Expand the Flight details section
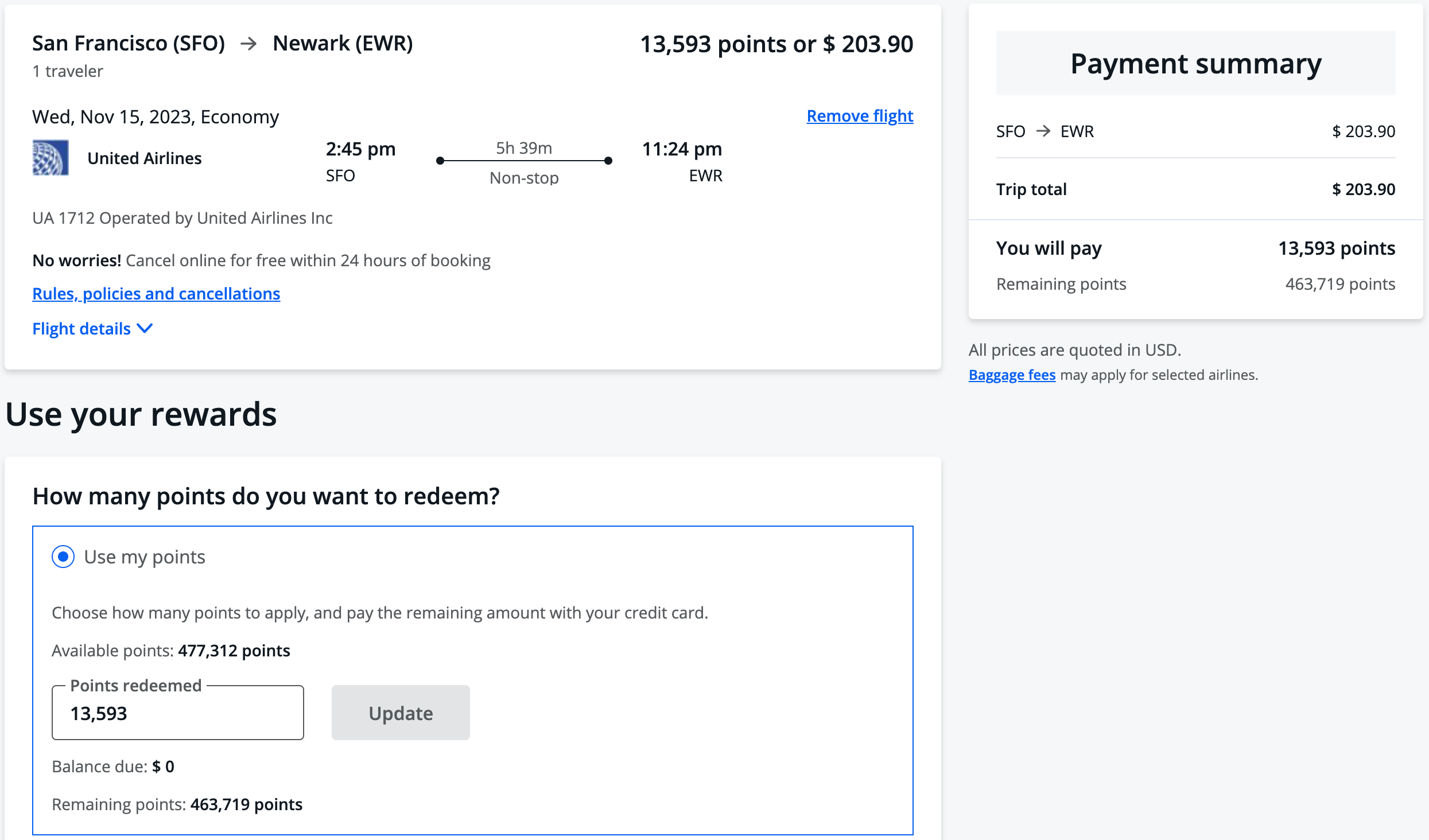 (x=92, y=329)
